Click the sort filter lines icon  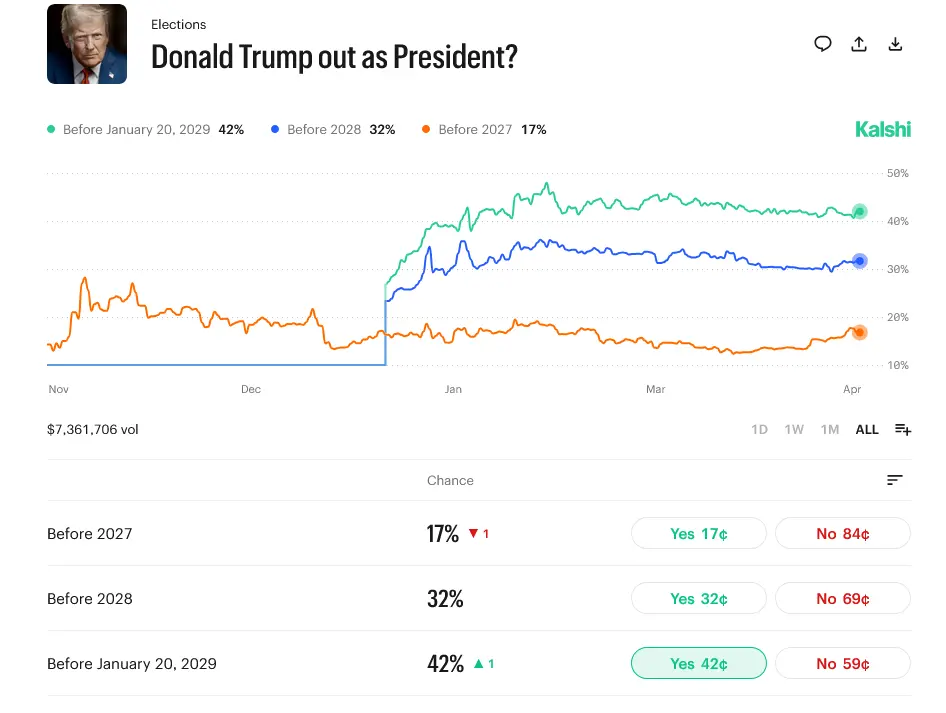point(895,481)
